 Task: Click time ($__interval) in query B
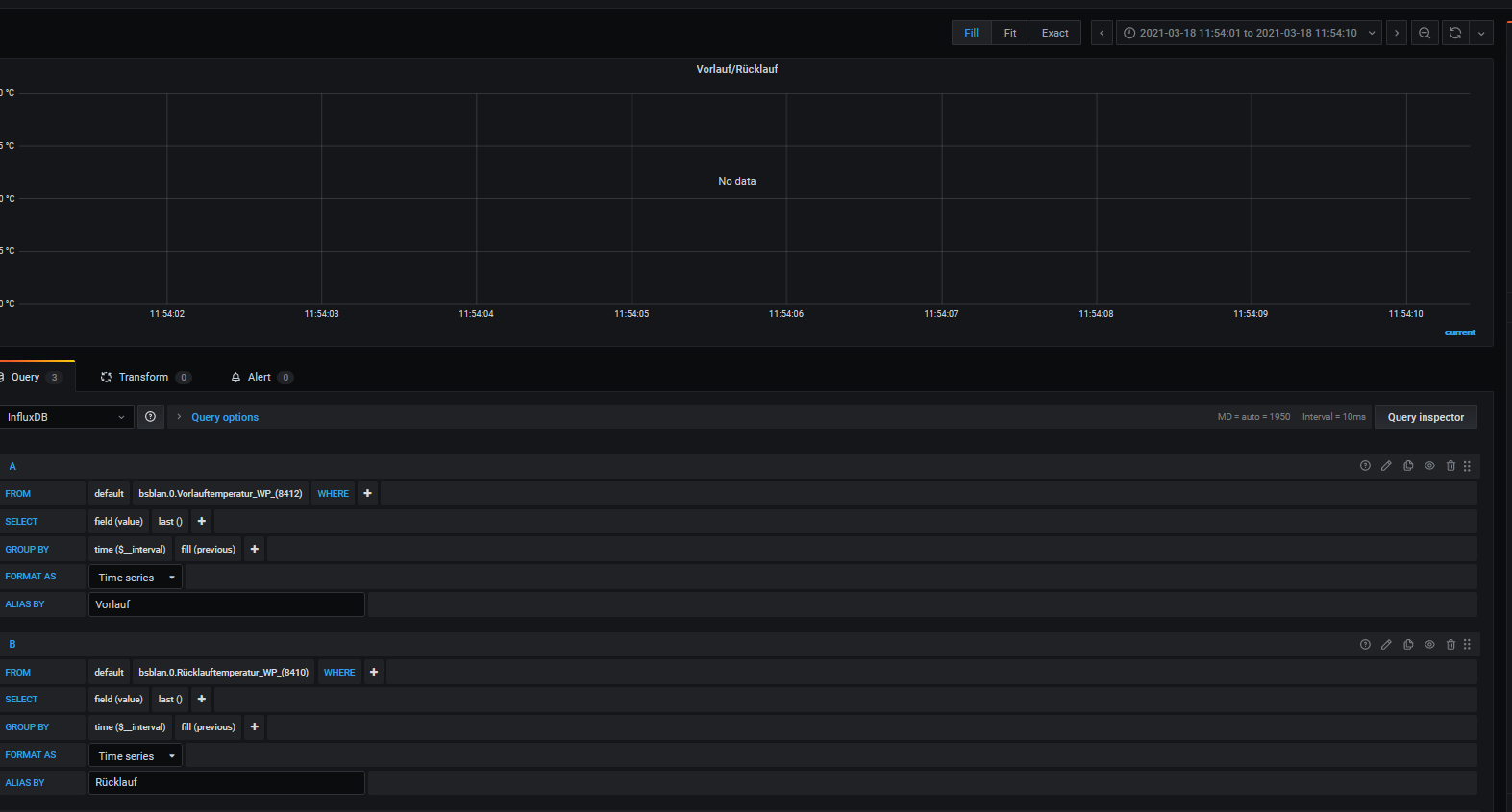click(130, 727)
